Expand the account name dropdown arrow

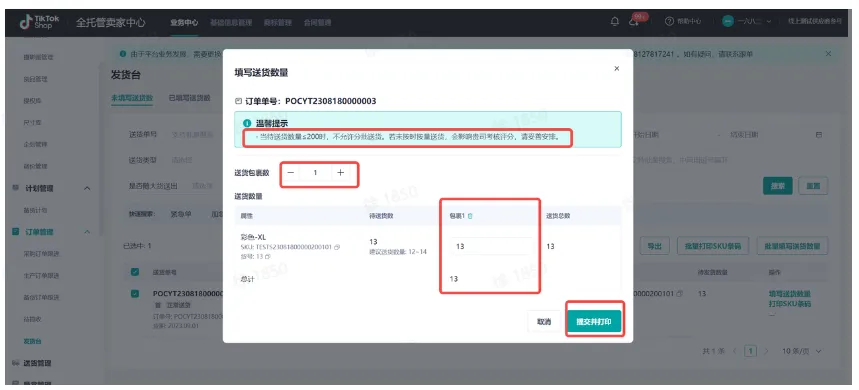[769, 22]
